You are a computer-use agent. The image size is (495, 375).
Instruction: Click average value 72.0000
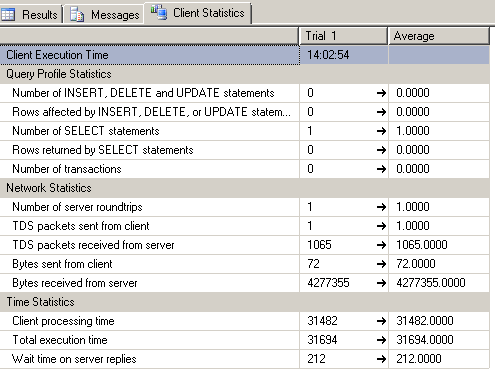(x=416, y=264)
